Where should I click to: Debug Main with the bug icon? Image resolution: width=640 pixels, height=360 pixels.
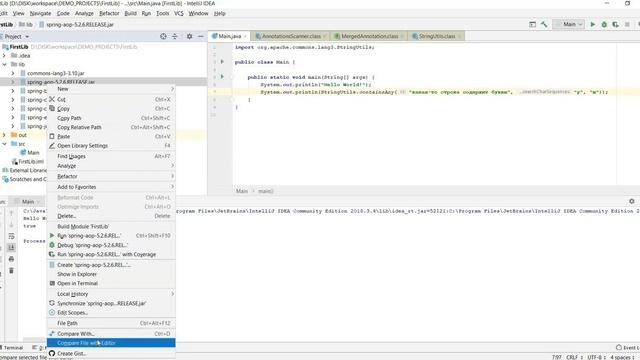(604, 24)
